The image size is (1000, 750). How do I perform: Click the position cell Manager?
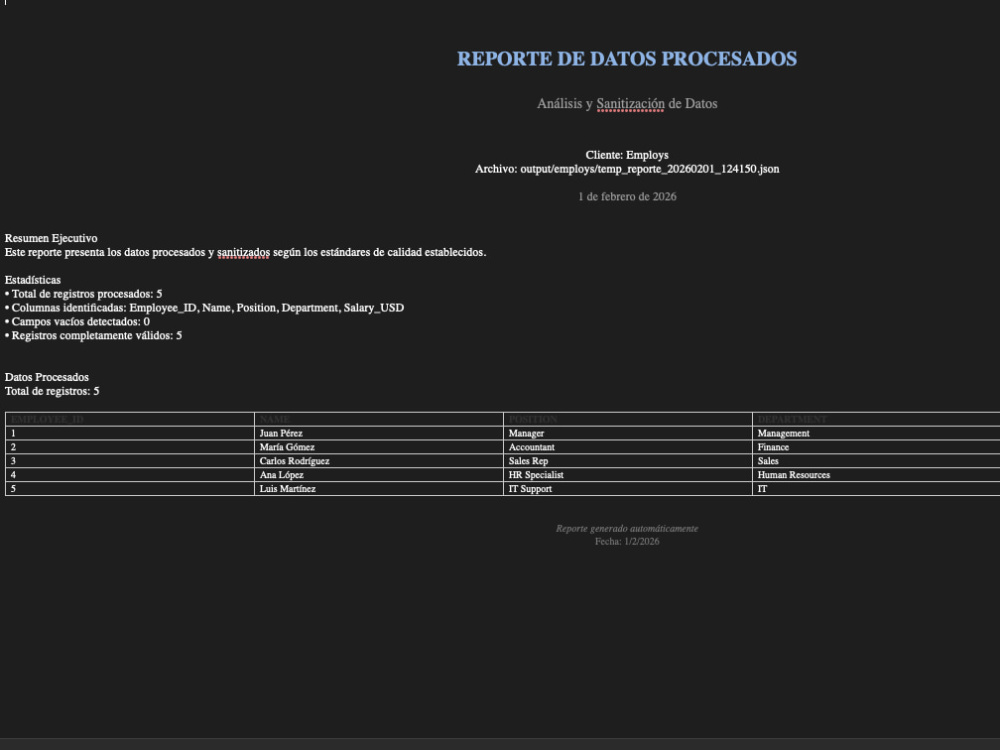point(628,433)
